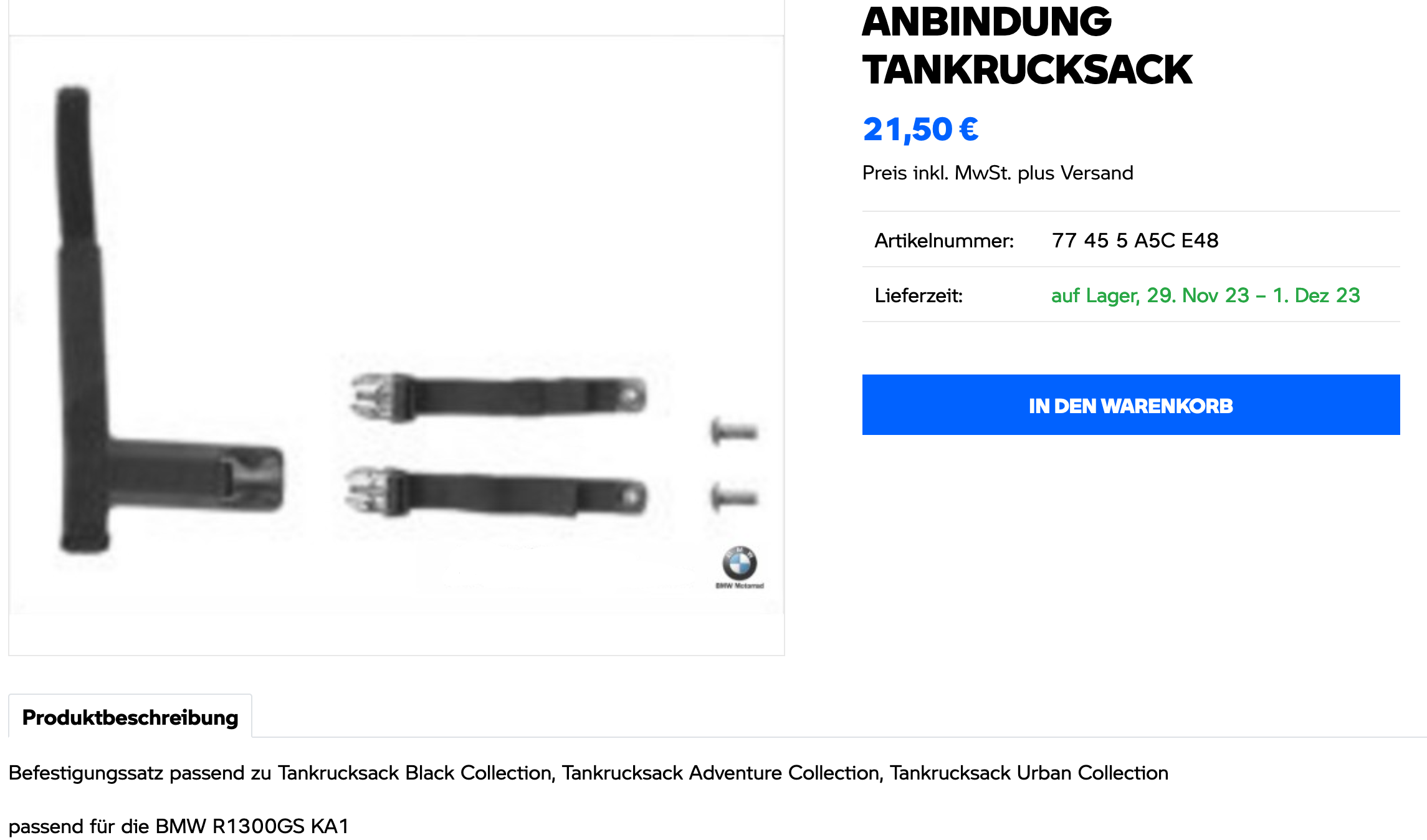Click the lower screw in the product photo
Image resolution: width=1427 pixels, height=840 pixels.
[734, 497]
